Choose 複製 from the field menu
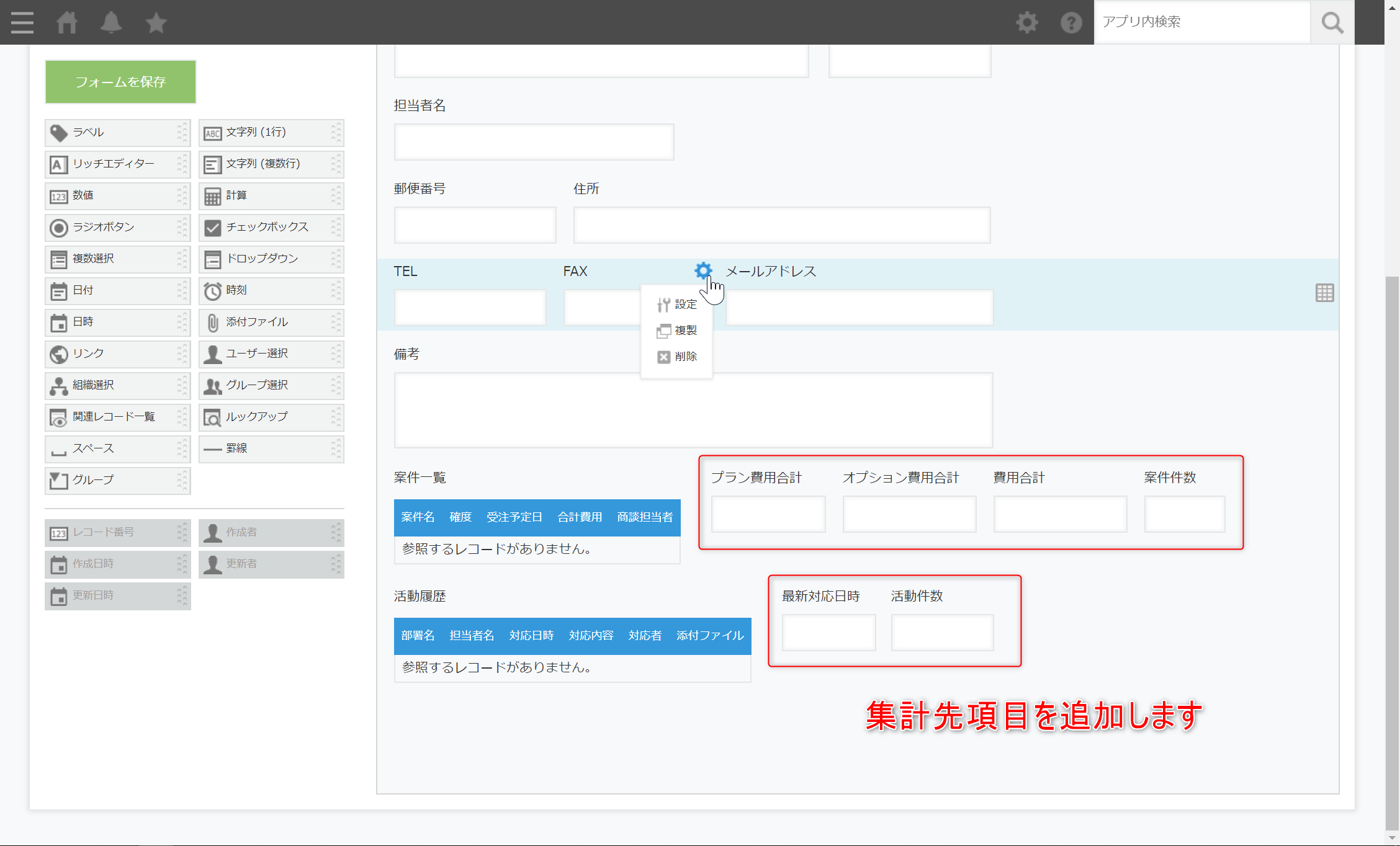This screenshot has width=1400, height=846. point(678,331)
